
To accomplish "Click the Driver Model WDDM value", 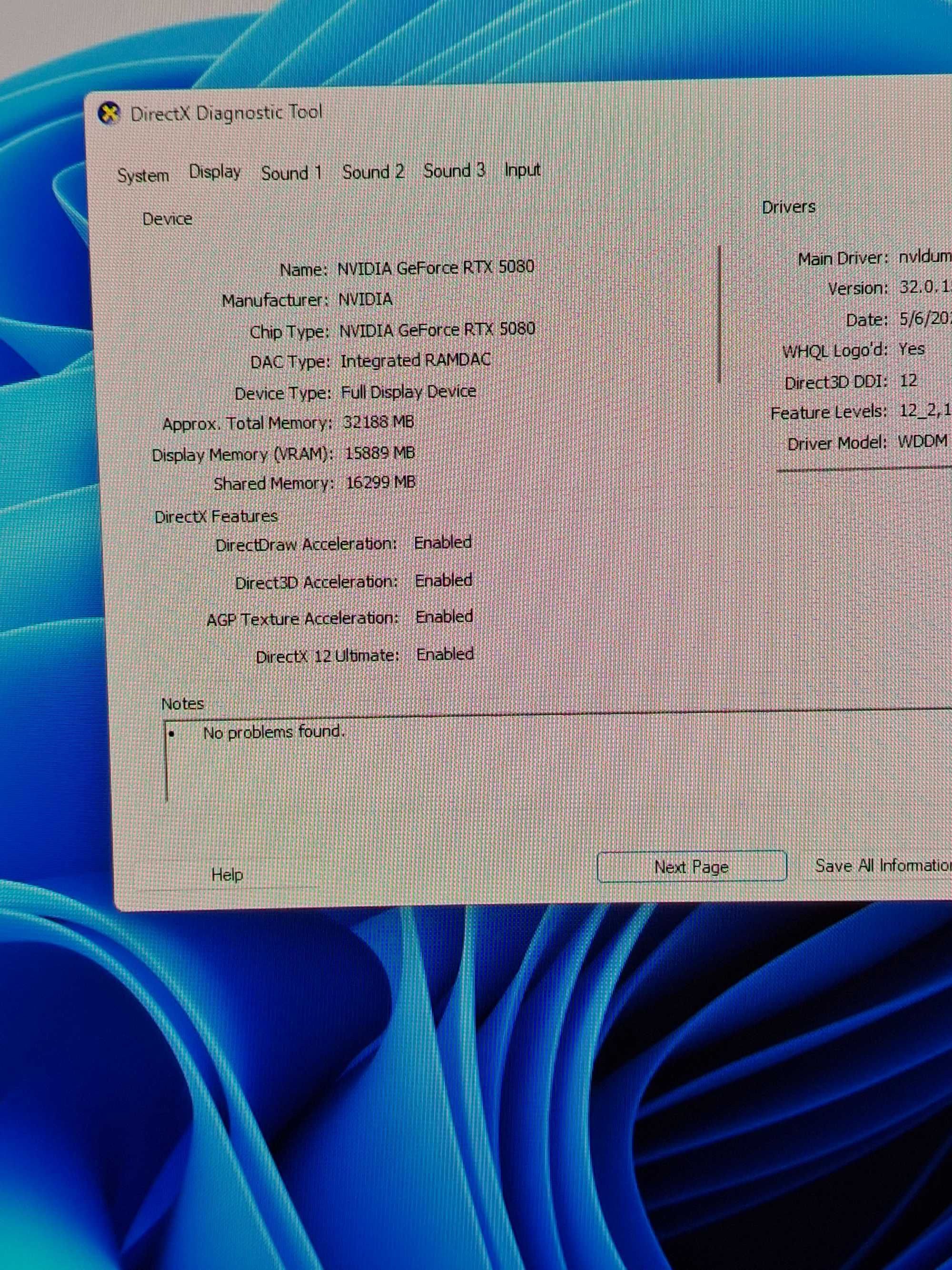I will click(923, 441).
